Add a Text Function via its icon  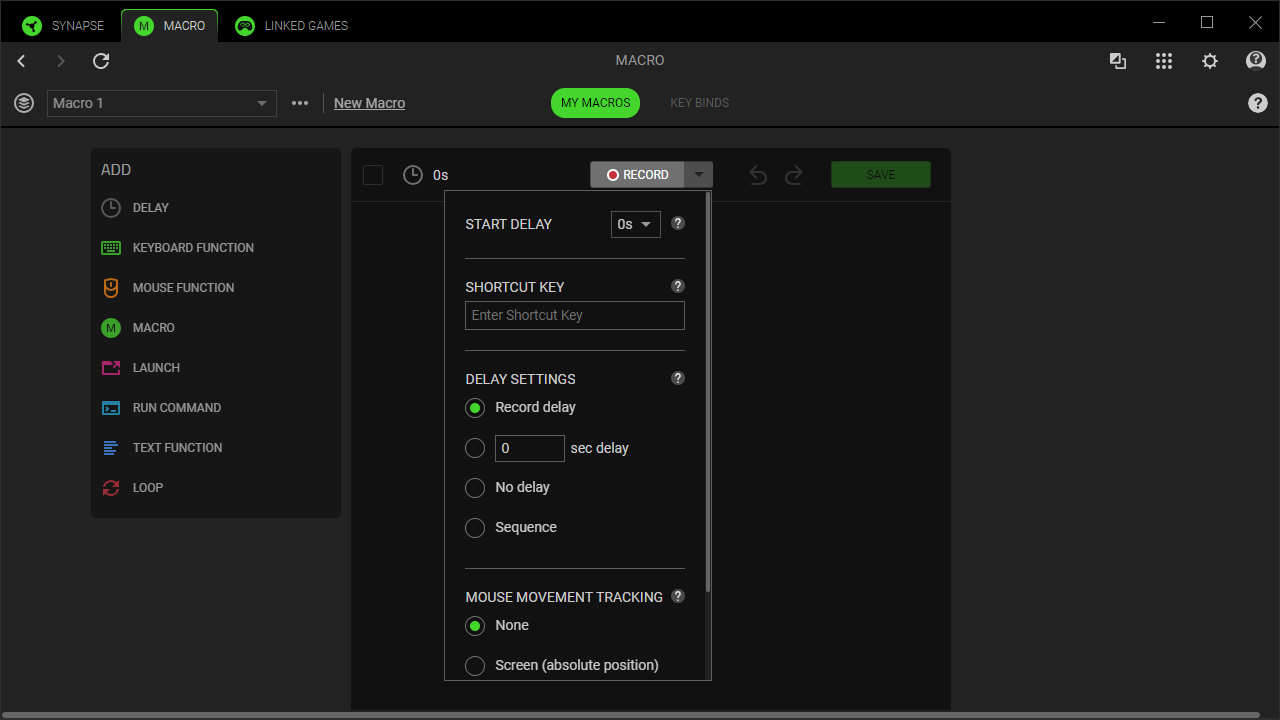[111, 448]
